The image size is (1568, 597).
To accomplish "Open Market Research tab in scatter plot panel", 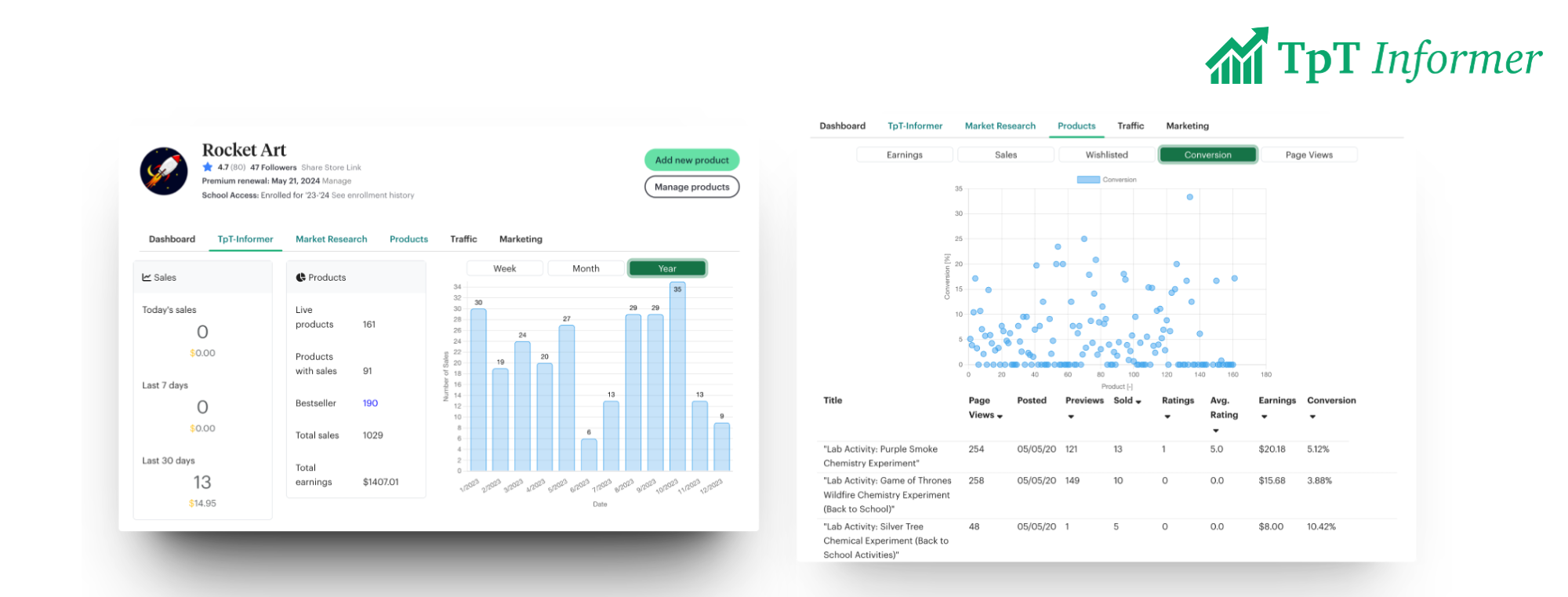I will pos(1000,126).
